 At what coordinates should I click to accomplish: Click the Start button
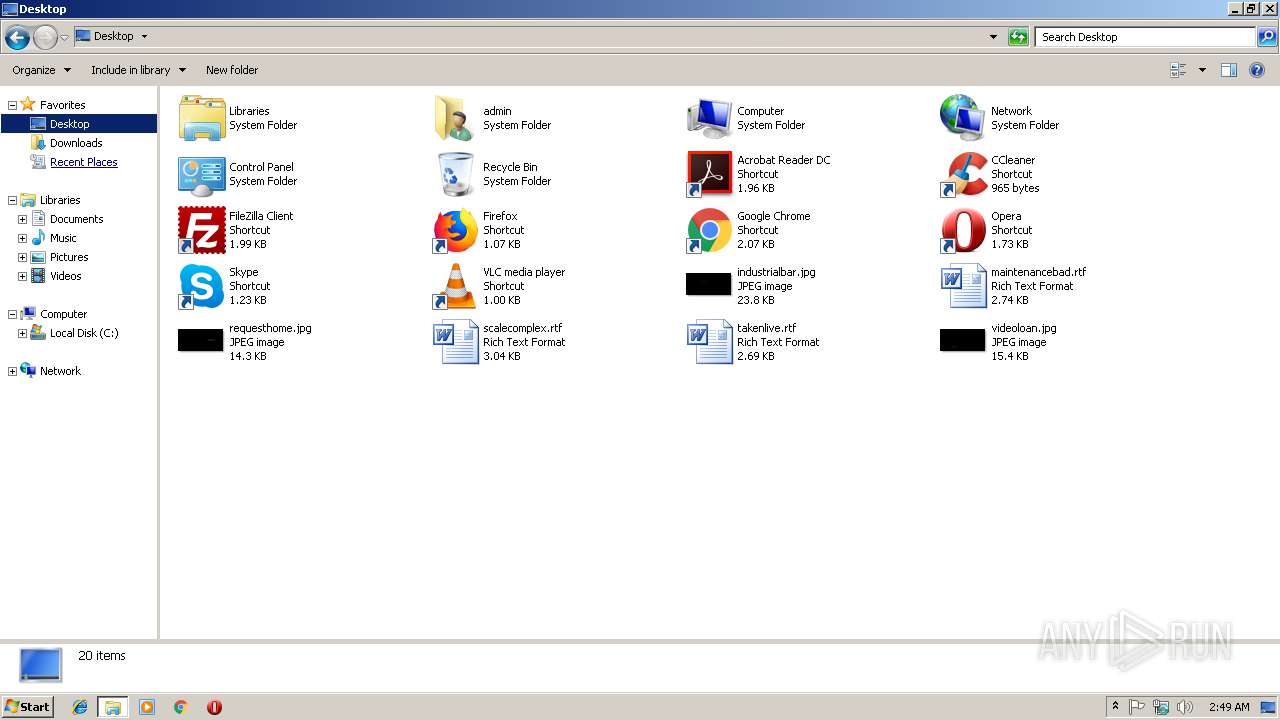point(27,706)
